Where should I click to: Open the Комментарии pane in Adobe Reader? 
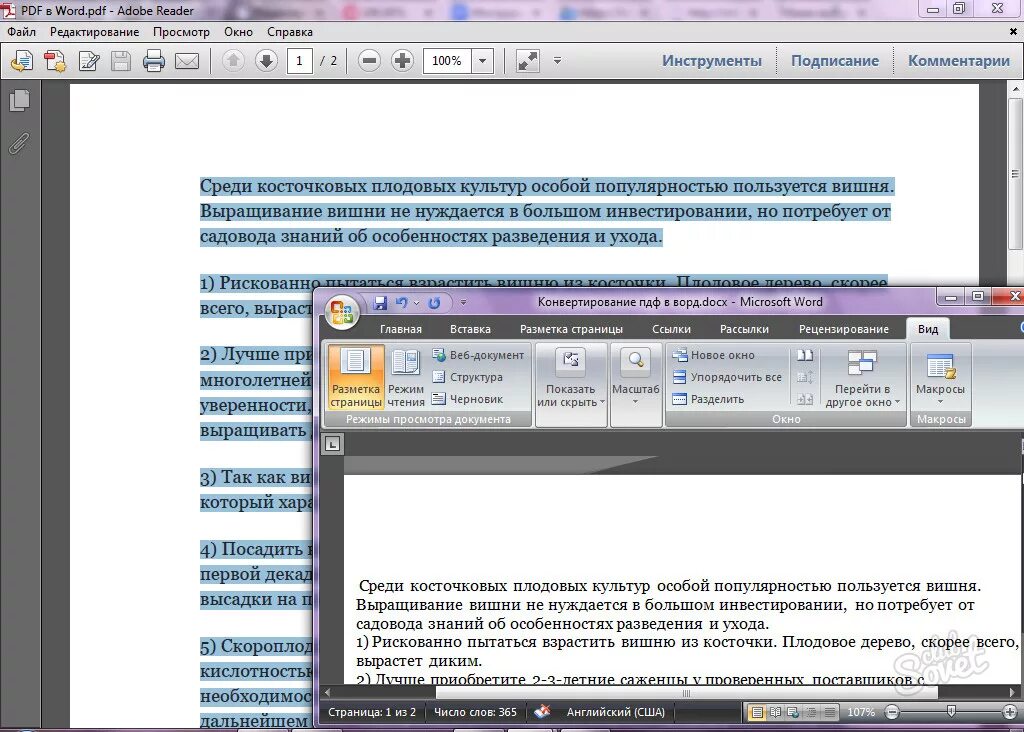(959, 61)
